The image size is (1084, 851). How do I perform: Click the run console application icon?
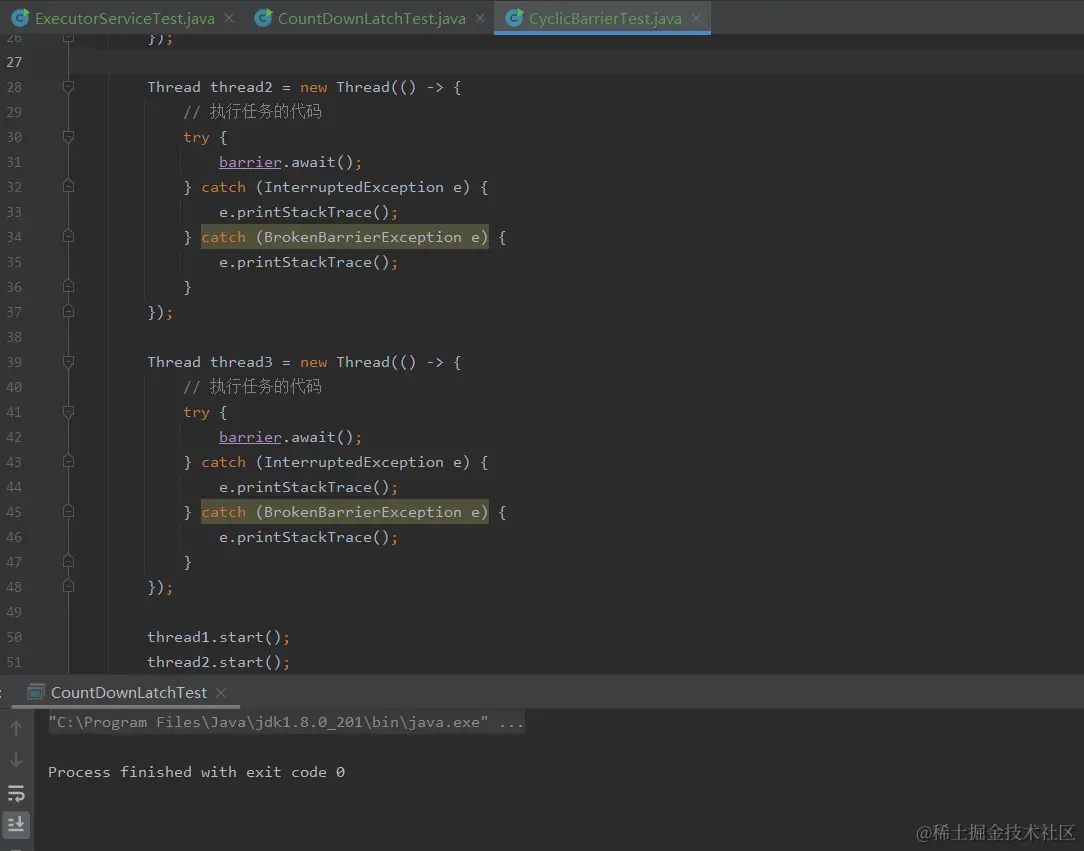coord(35,692)
